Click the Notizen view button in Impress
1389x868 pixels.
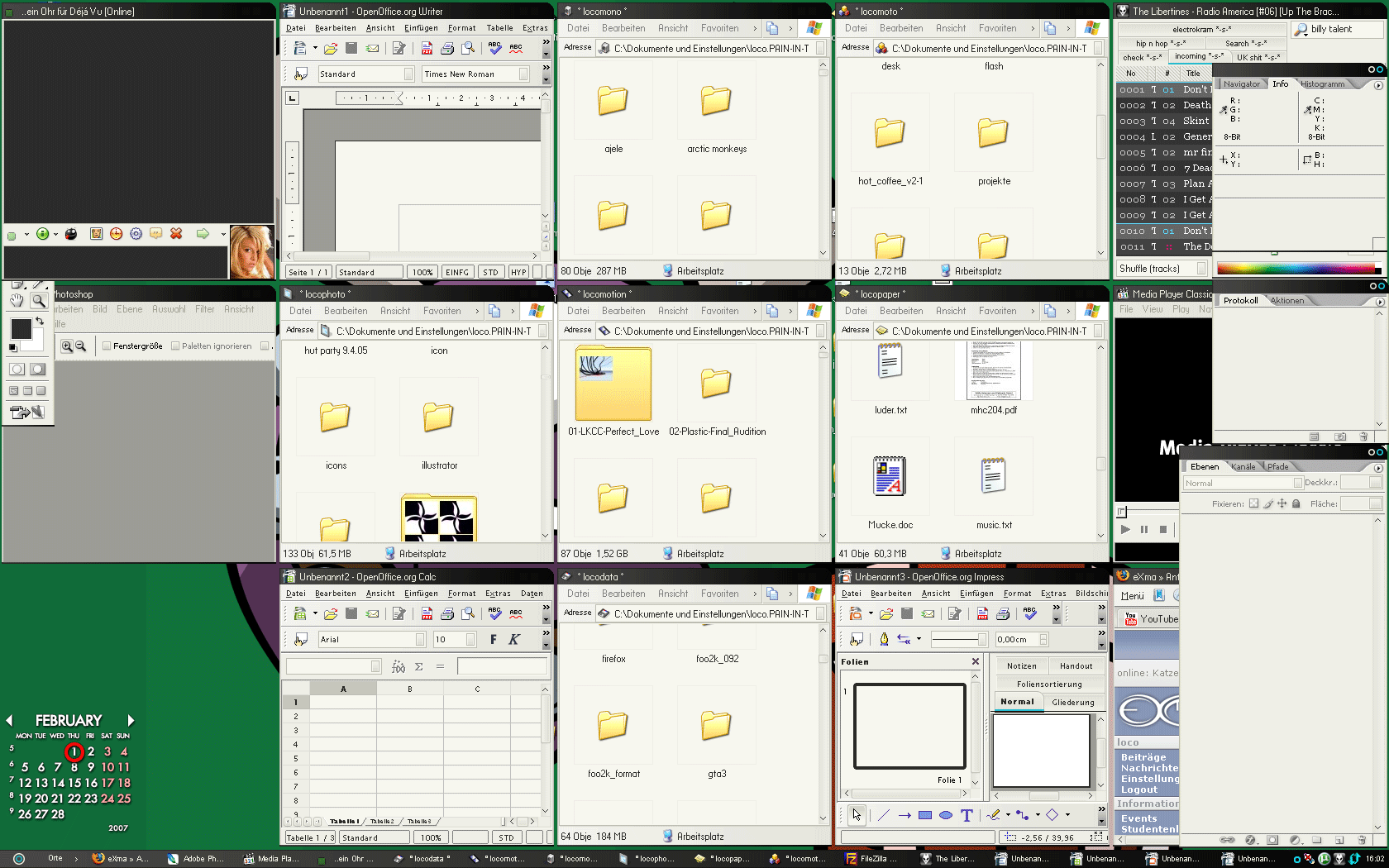point(1022,666)
